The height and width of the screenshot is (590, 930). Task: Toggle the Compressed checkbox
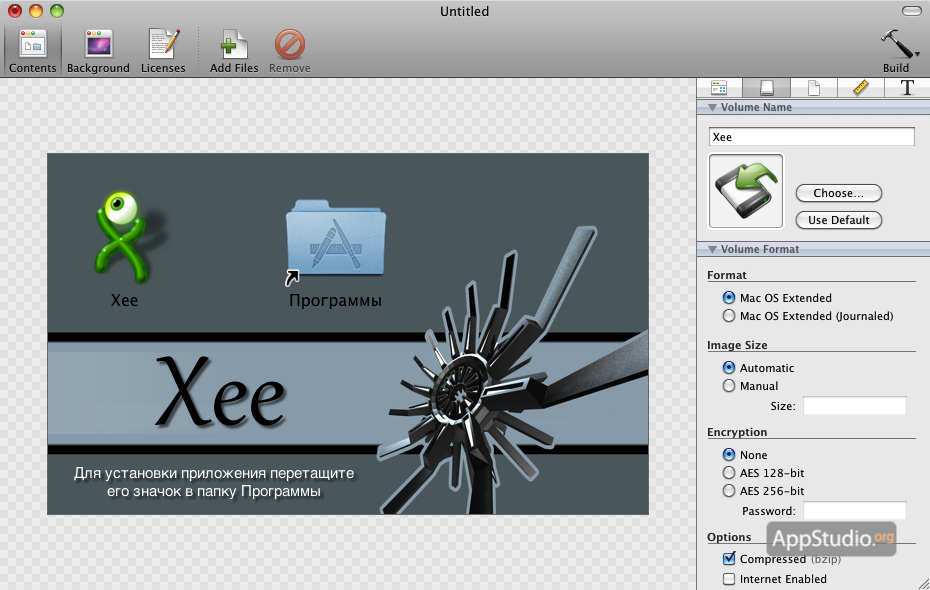click(729, 559)
